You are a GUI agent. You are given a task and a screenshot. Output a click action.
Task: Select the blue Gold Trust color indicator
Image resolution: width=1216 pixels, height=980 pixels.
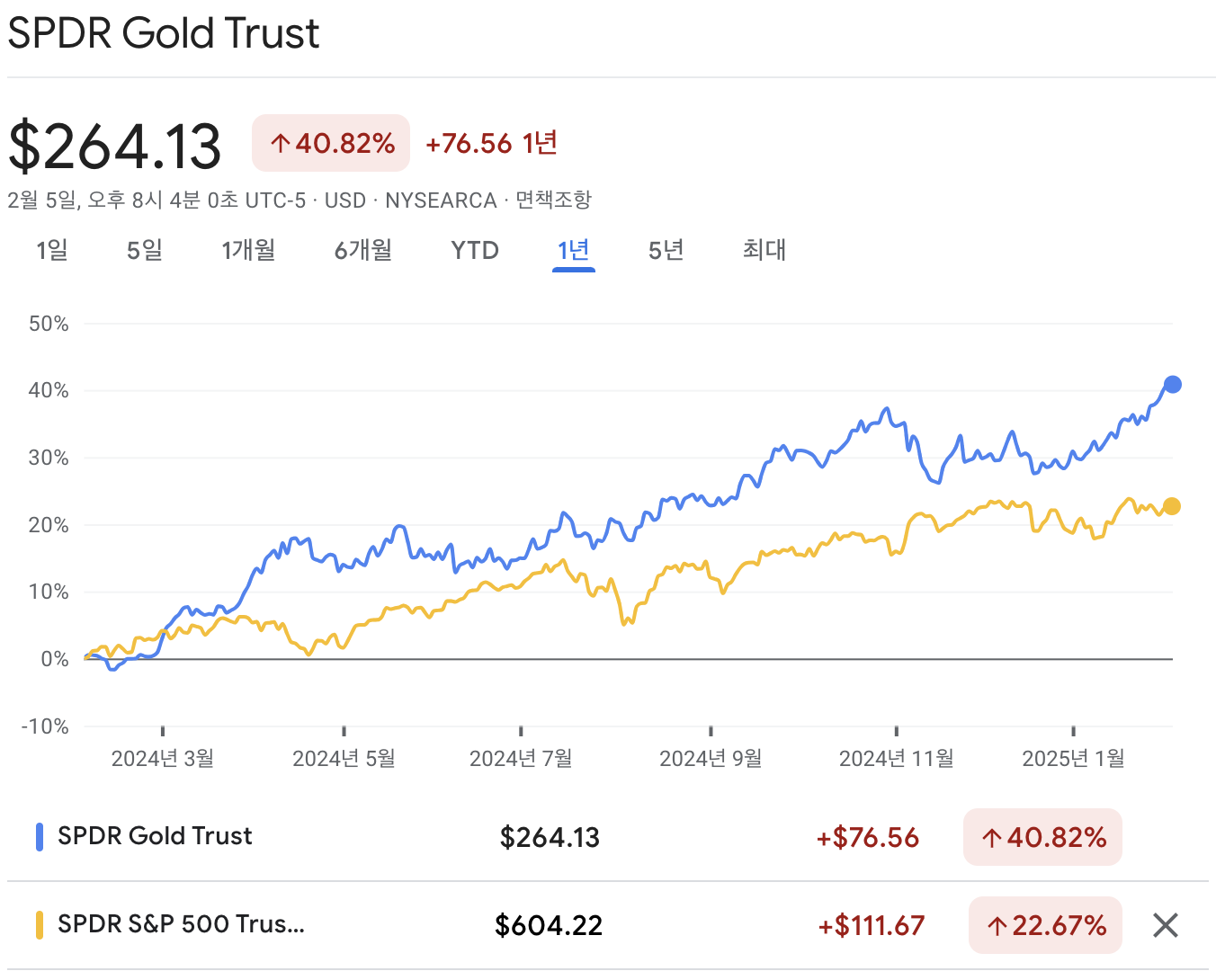tap(38, 836)
